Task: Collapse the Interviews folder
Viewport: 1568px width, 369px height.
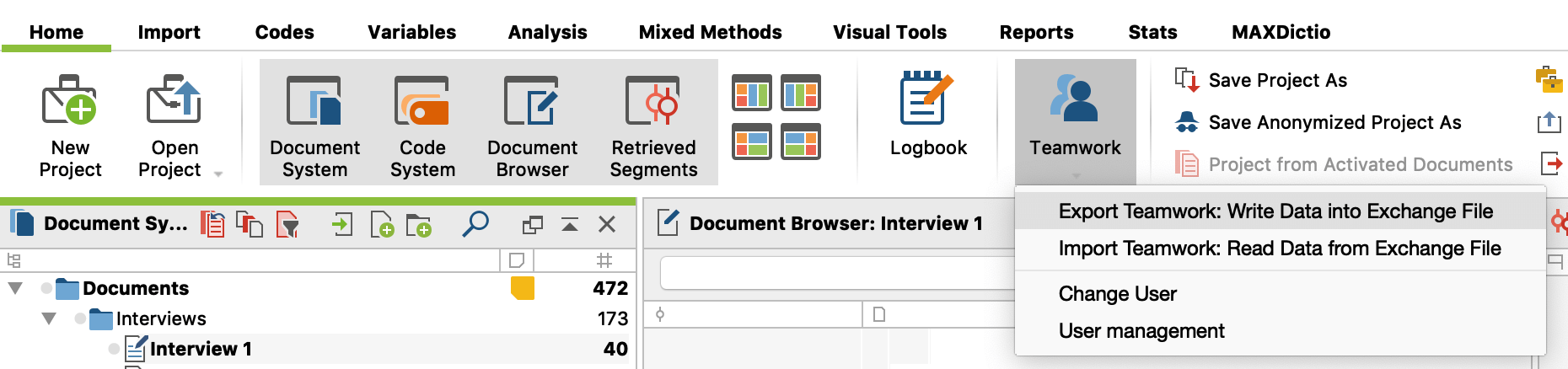Action: 49,318
